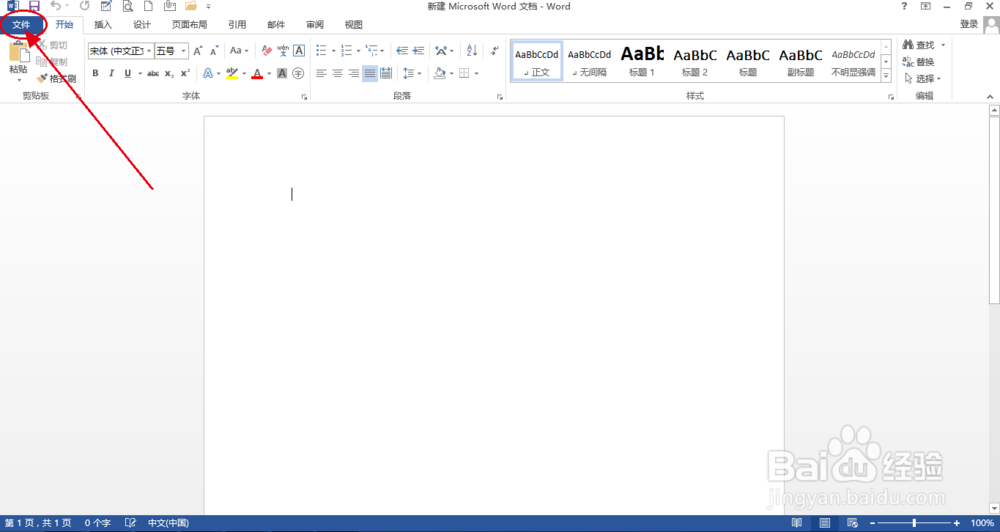Toggle justify alignment

coord(370,73)
